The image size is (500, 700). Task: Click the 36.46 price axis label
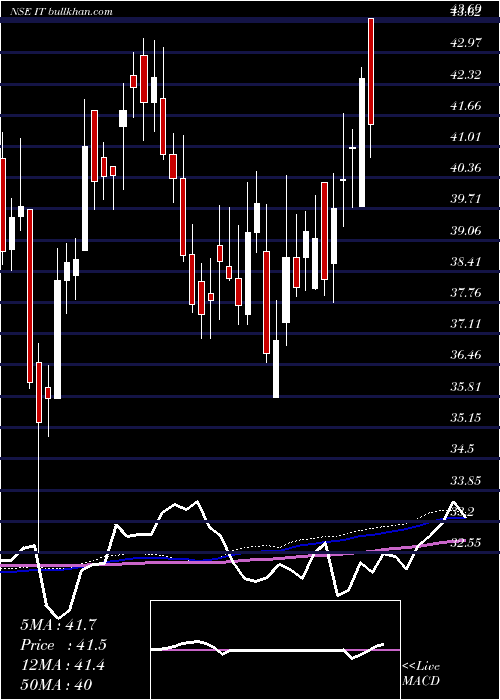[467, 355]
